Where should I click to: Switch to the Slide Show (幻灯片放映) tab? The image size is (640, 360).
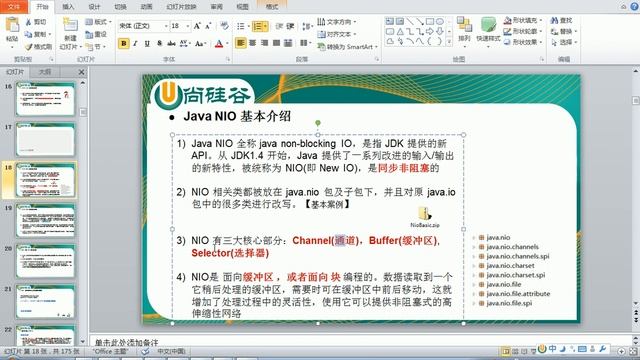(181, 7)
